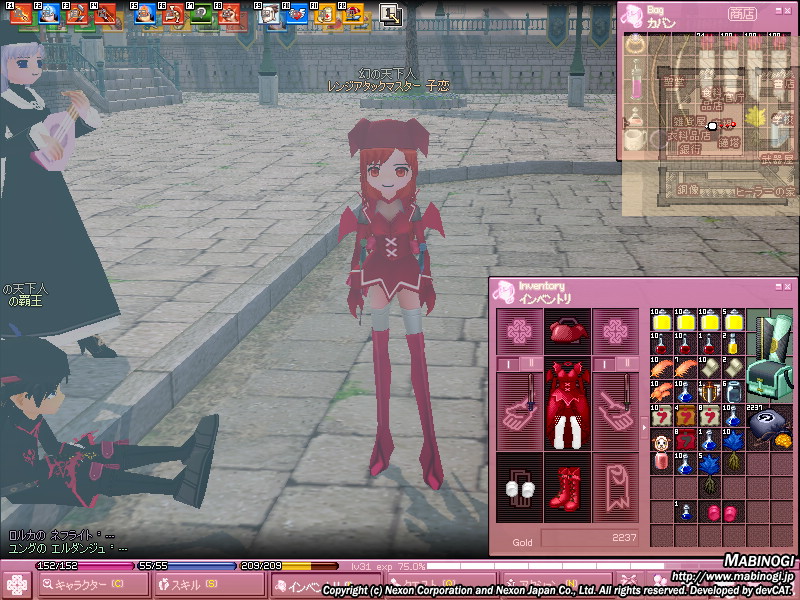The height and width of the screenshot is (600, 800).
Task: Select ring item in Bag window
Action: coord(635,45)
